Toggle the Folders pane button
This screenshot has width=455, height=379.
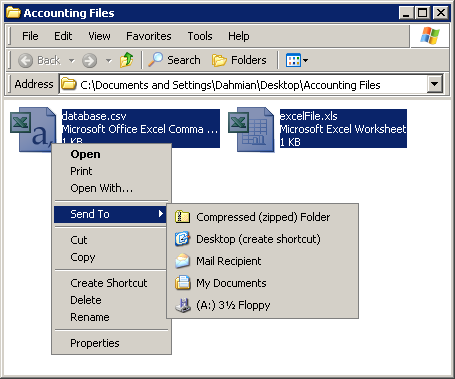[239, 60]
